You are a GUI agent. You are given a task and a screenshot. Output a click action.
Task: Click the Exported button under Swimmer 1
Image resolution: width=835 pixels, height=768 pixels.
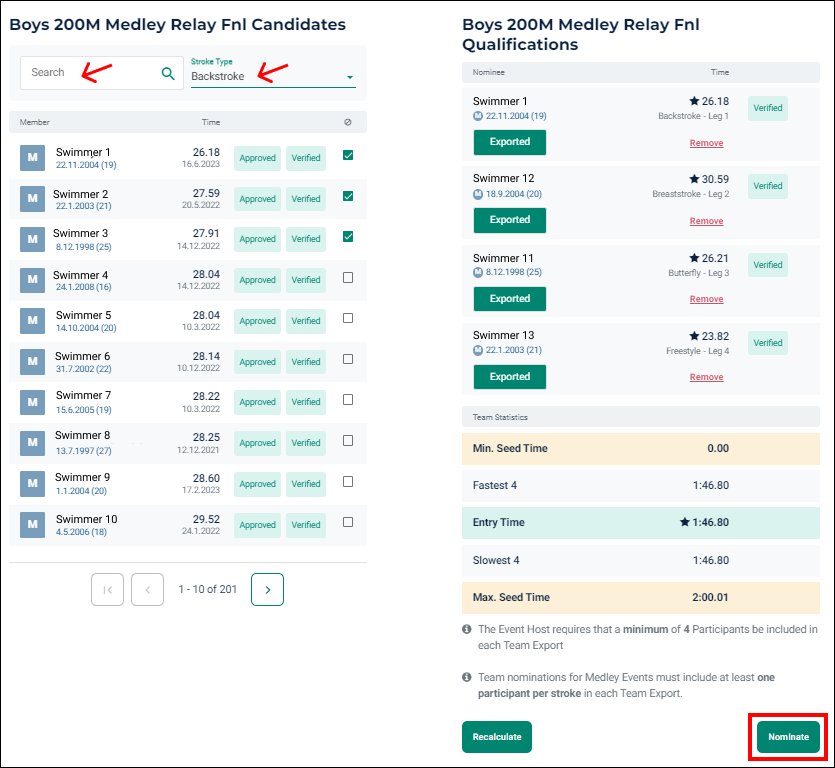point(509,142)
